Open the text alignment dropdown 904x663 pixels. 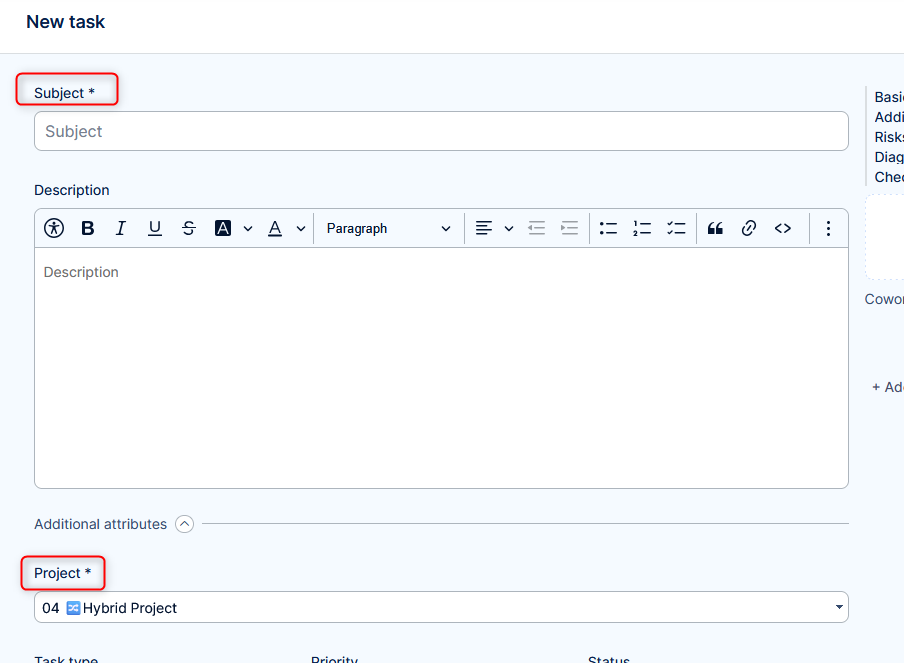494,228
